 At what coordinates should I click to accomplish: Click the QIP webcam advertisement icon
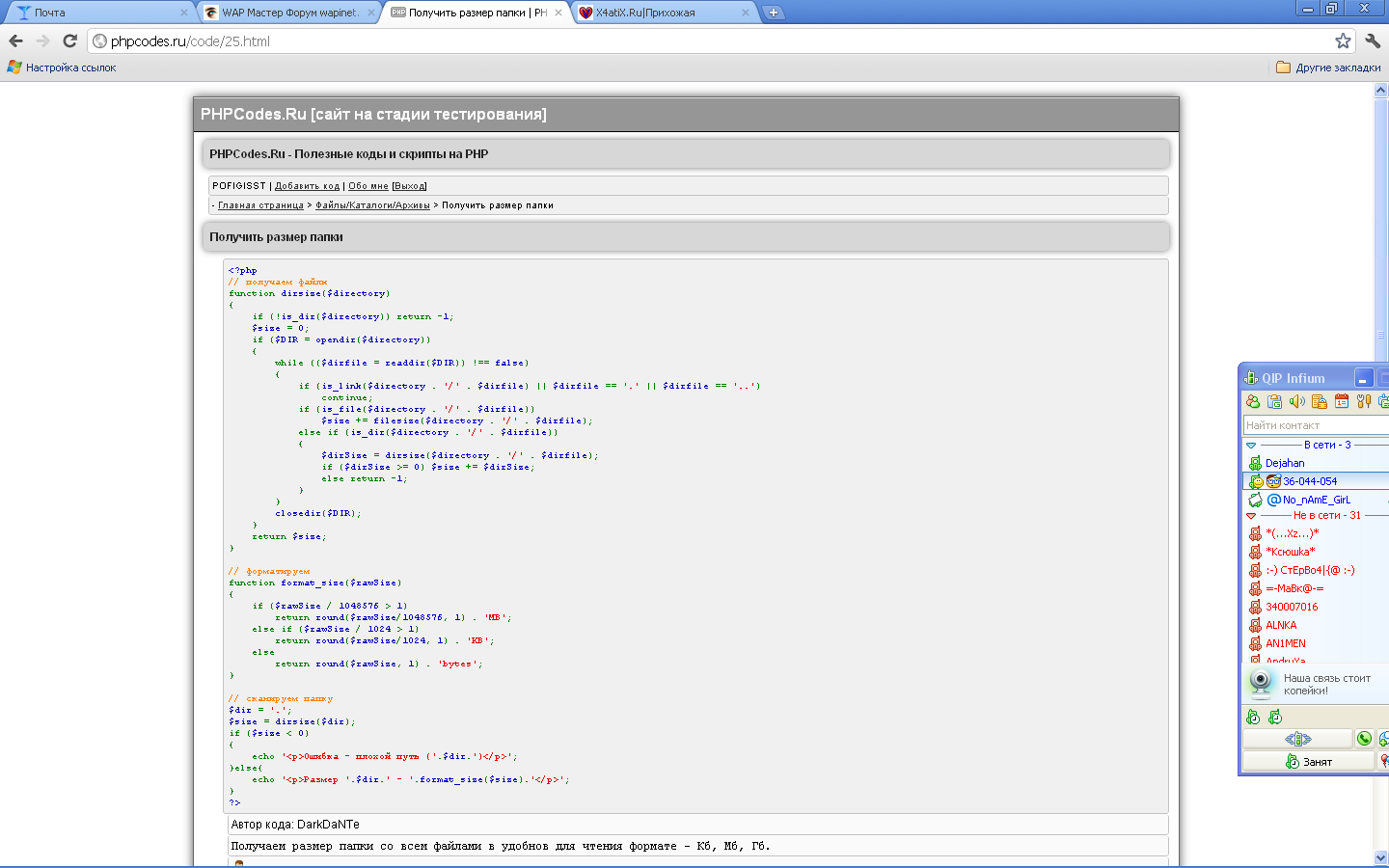point(1260,683)
